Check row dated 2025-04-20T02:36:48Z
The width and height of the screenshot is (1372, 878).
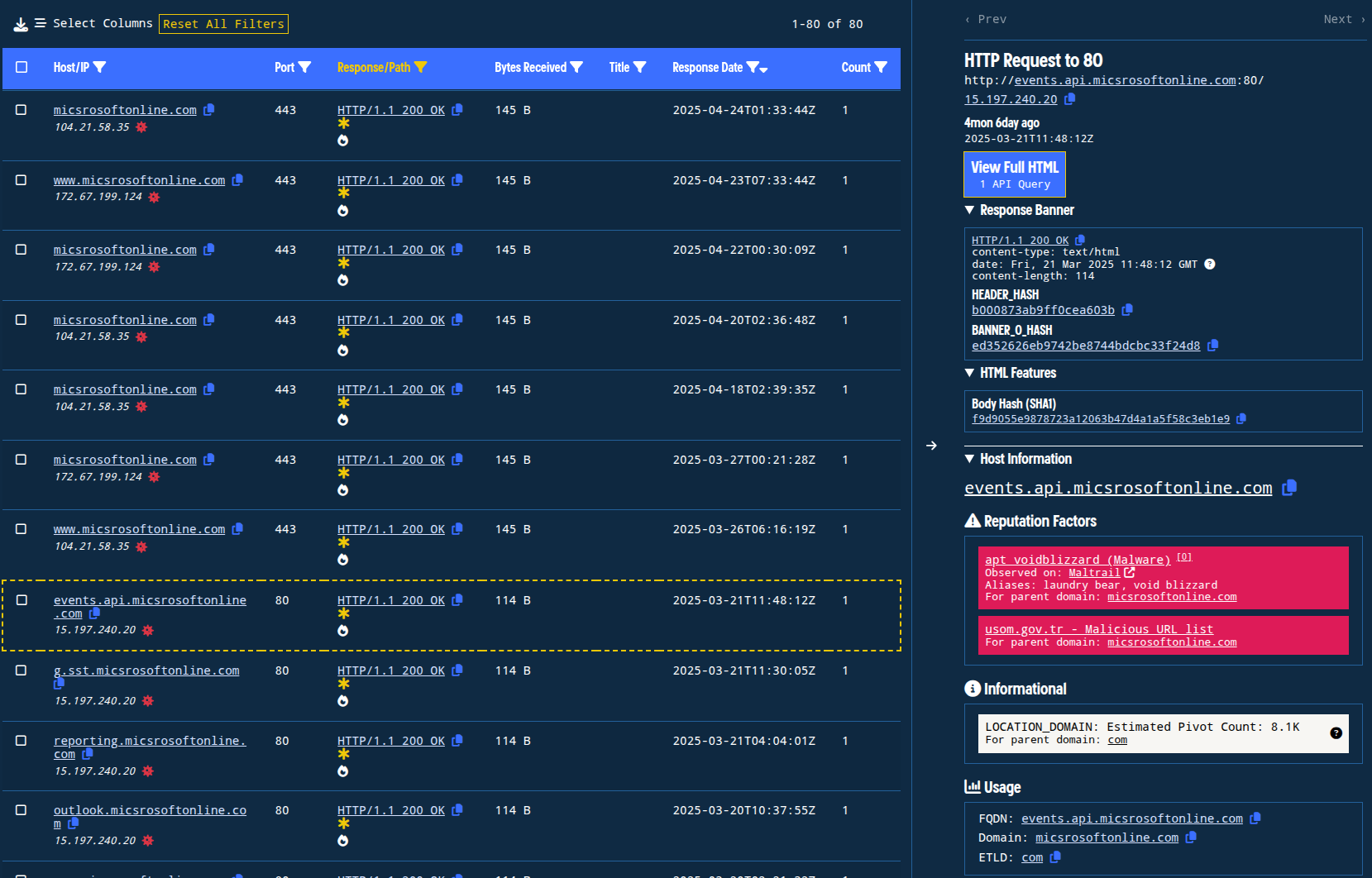point(22,320)
